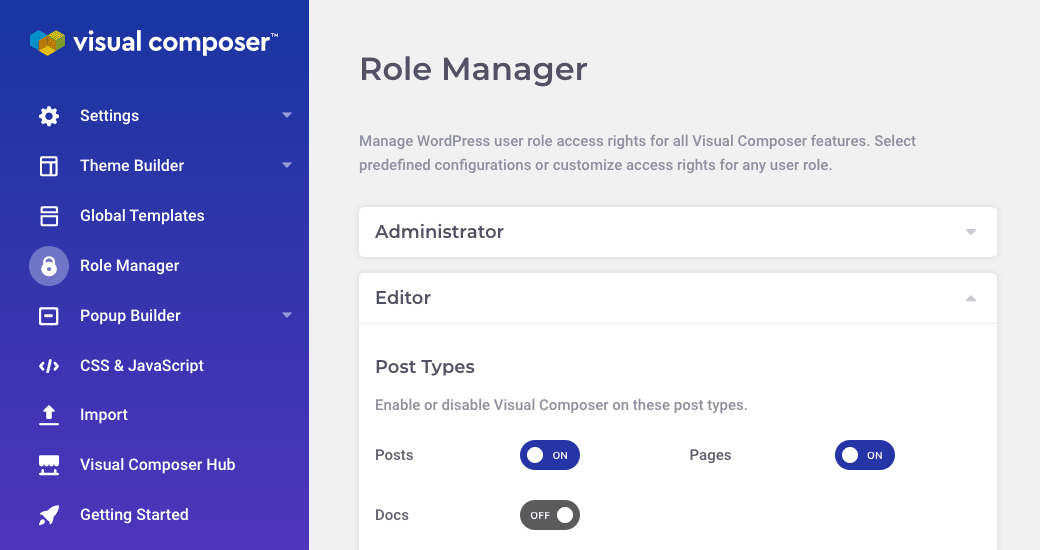Click the Docs label
1040x550 pixels.
click(392, 515)
